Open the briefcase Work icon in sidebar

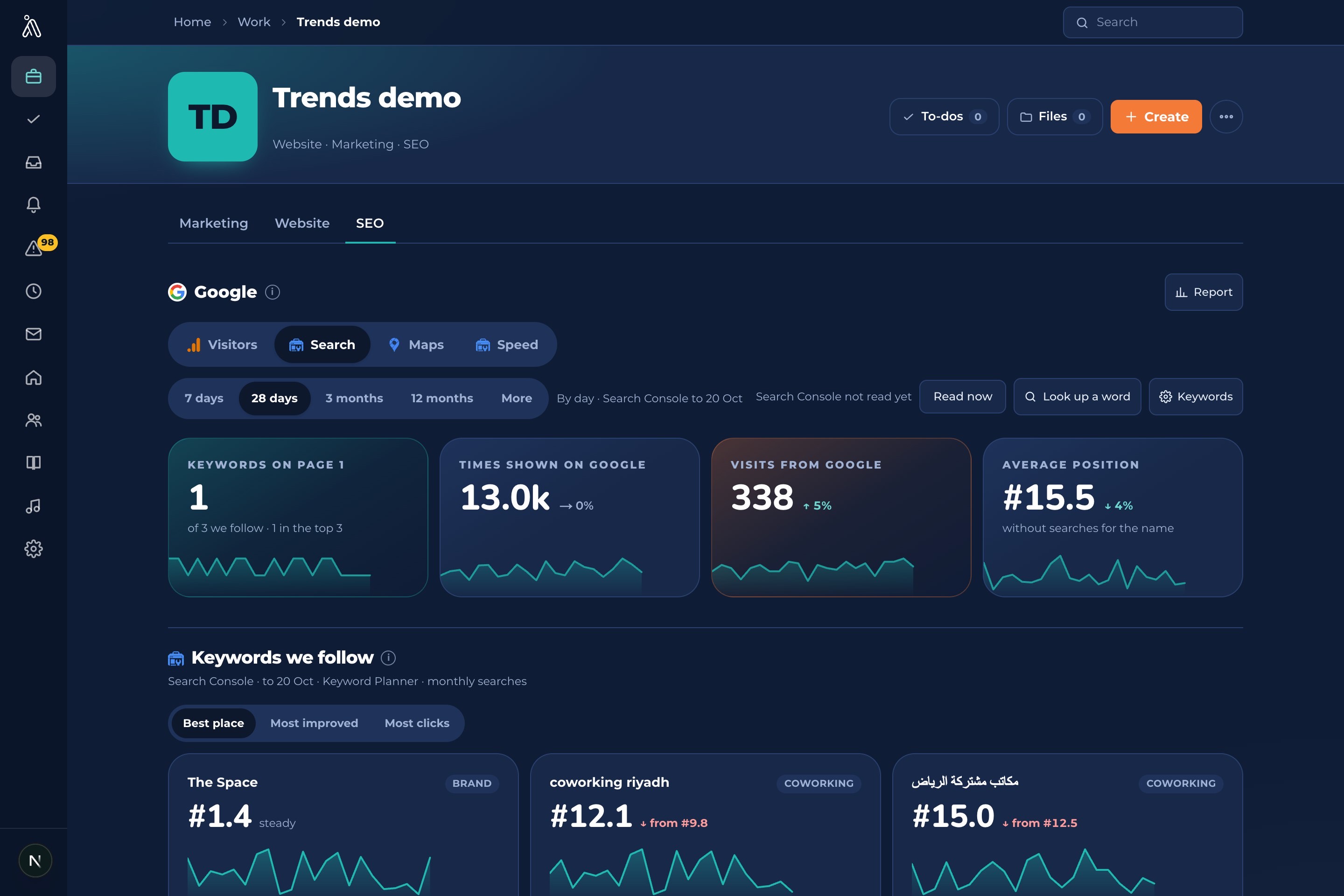coord(33,77)
